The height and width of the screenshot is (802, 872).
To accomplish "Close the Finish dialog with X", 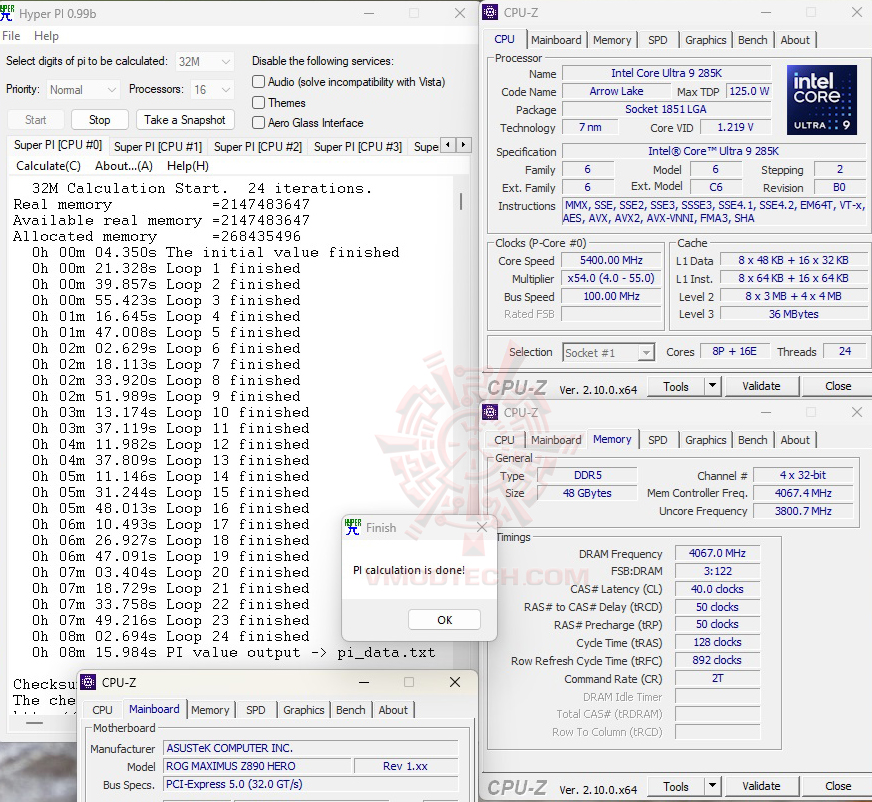I will tap(482, 527).
